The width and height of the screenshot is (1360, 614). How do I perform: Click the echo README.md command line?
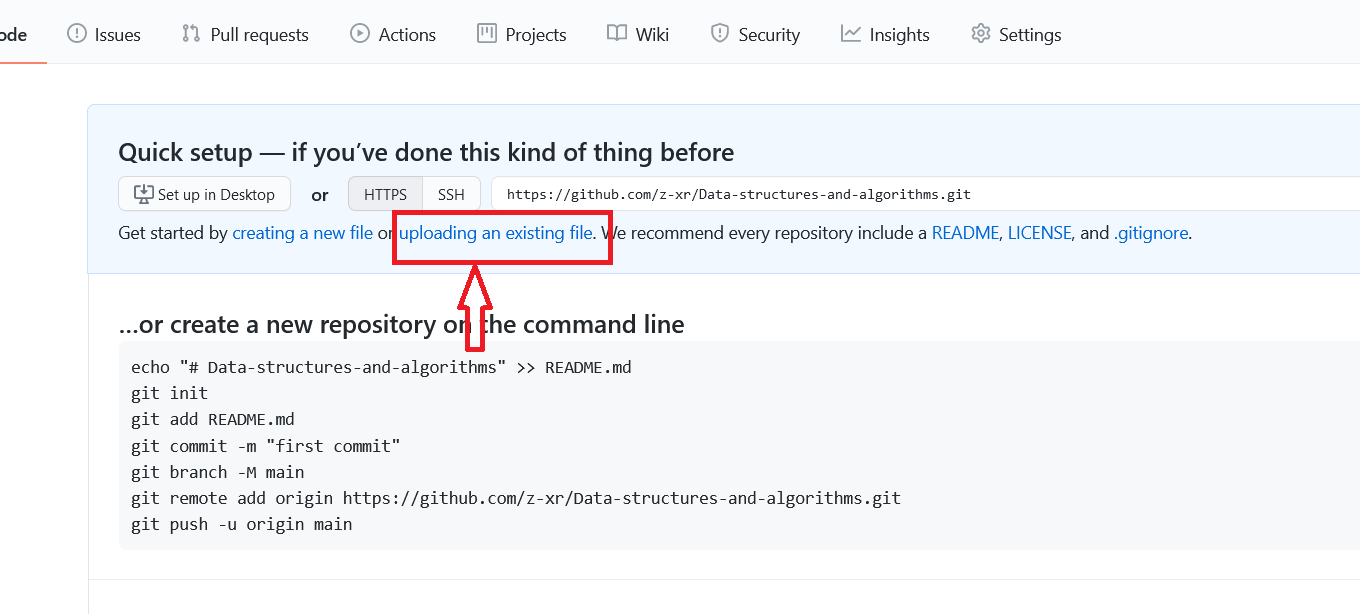click(381, 367)
